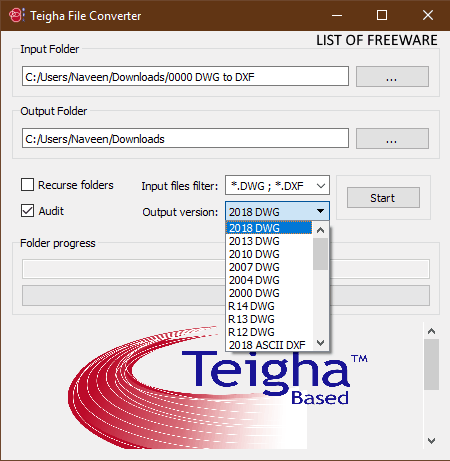Viewport: 450px width, 461px height.
Task: Select 2004 DWG output version
Action: click(x=269, y=280)
